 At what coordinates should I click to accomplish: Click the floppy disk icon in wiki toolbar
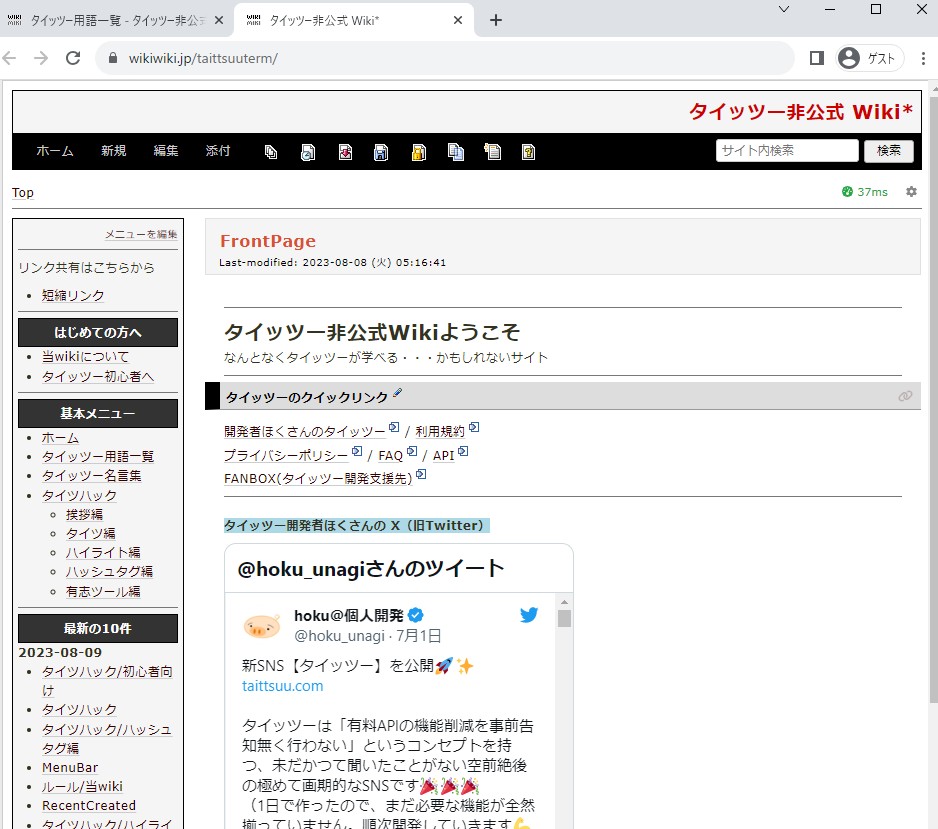[381, 152]
